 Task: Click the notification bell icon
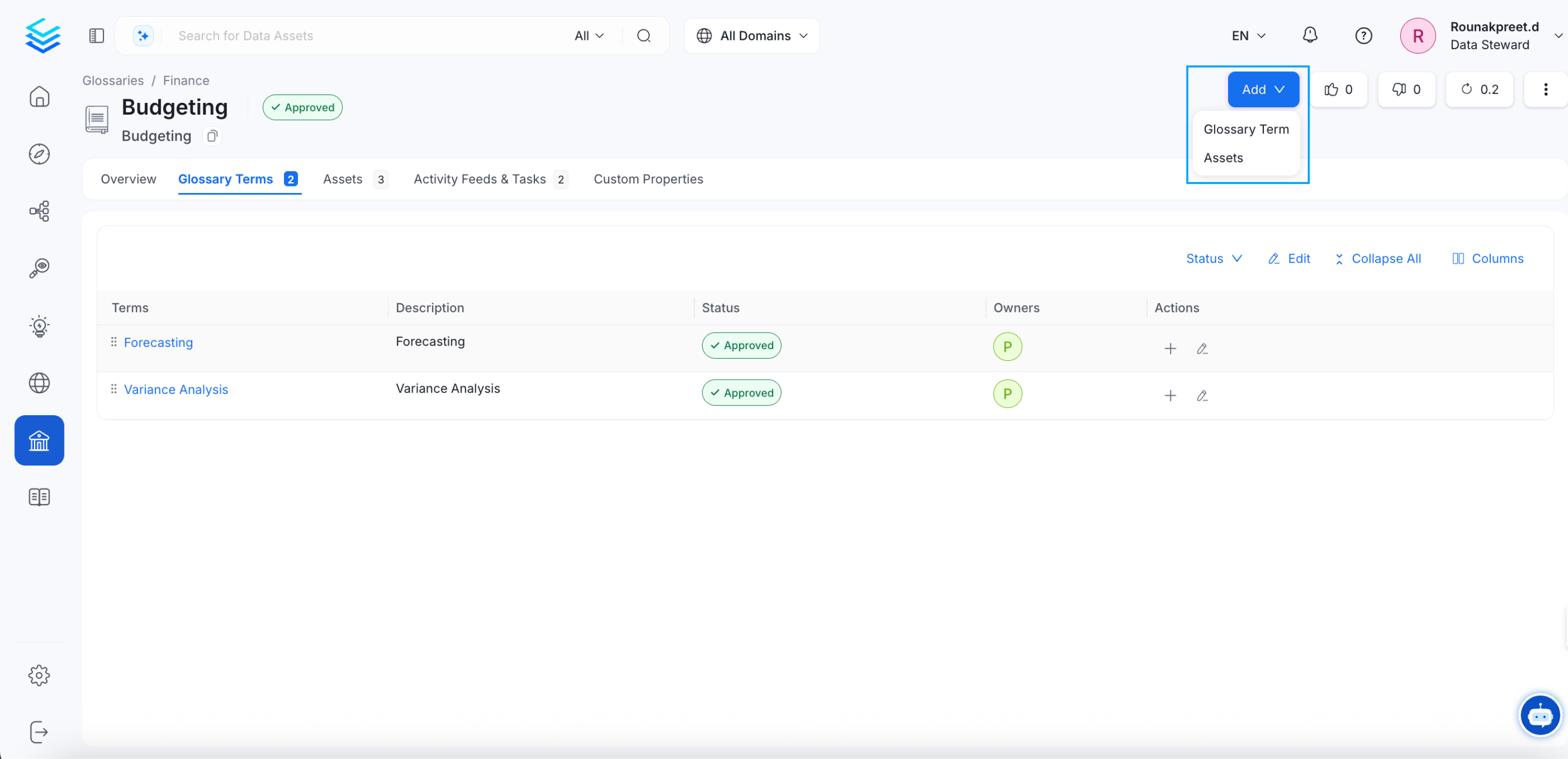(x=1309, y=35)
